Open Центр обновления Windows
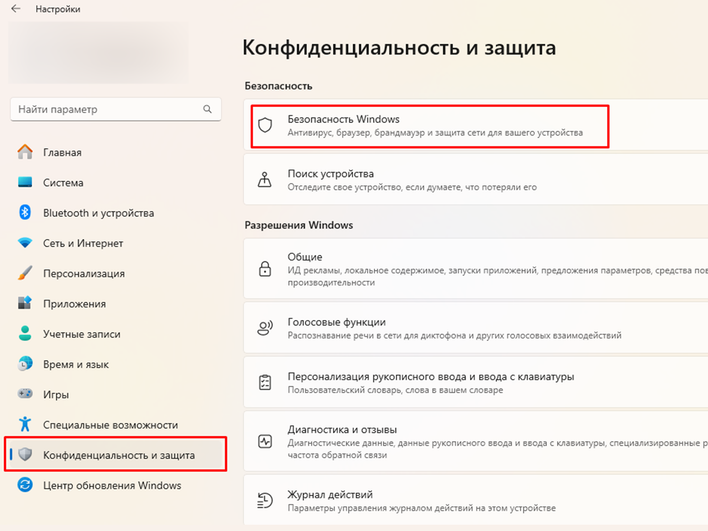Image resolution: width=708 pixels, height=531 pixels. click(x=115, y=485)
